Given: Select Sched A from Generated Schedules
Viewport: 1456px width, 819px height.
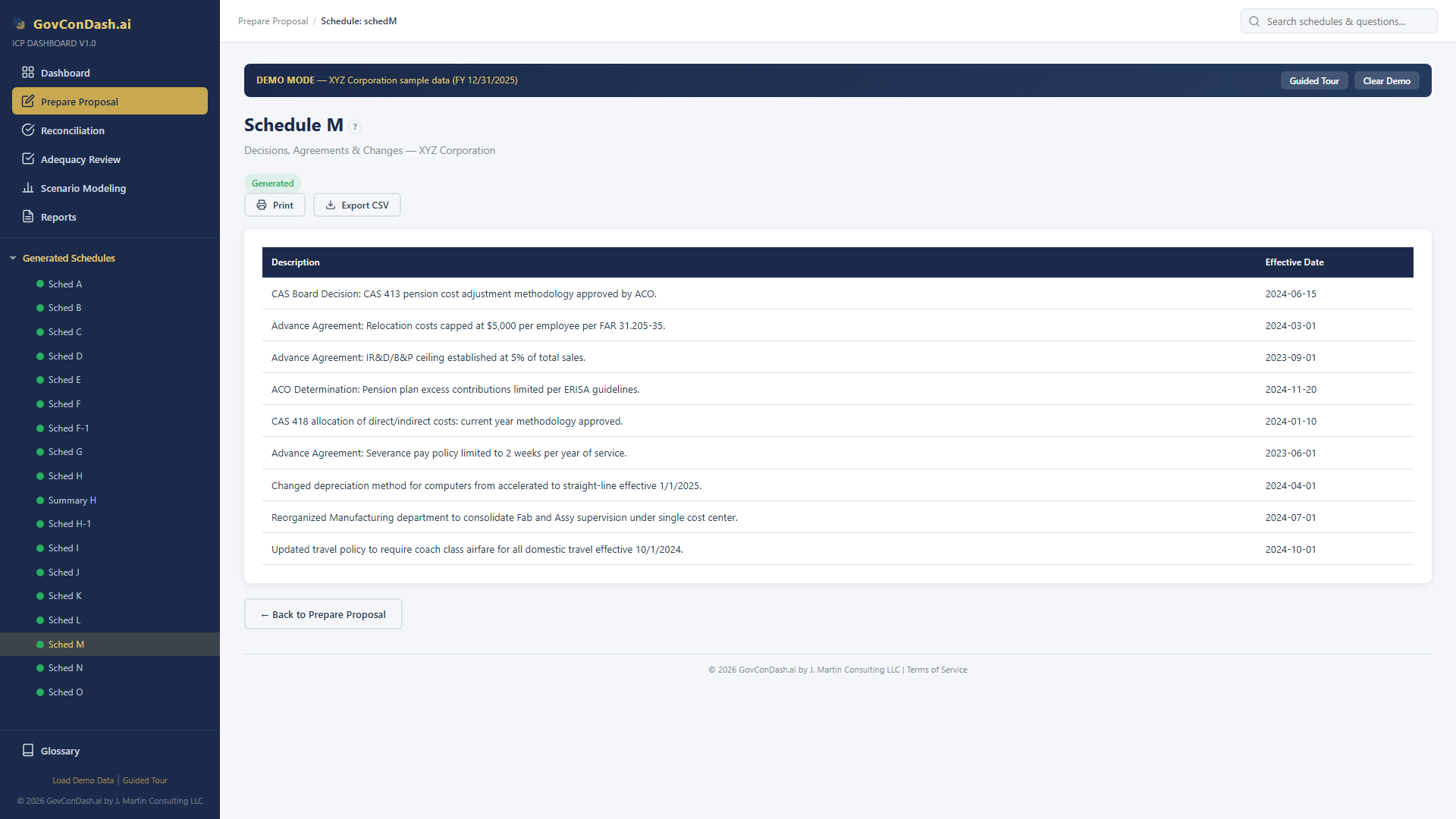Looking at the screenshot, I should pyautogui.click(x=64, y=284).
